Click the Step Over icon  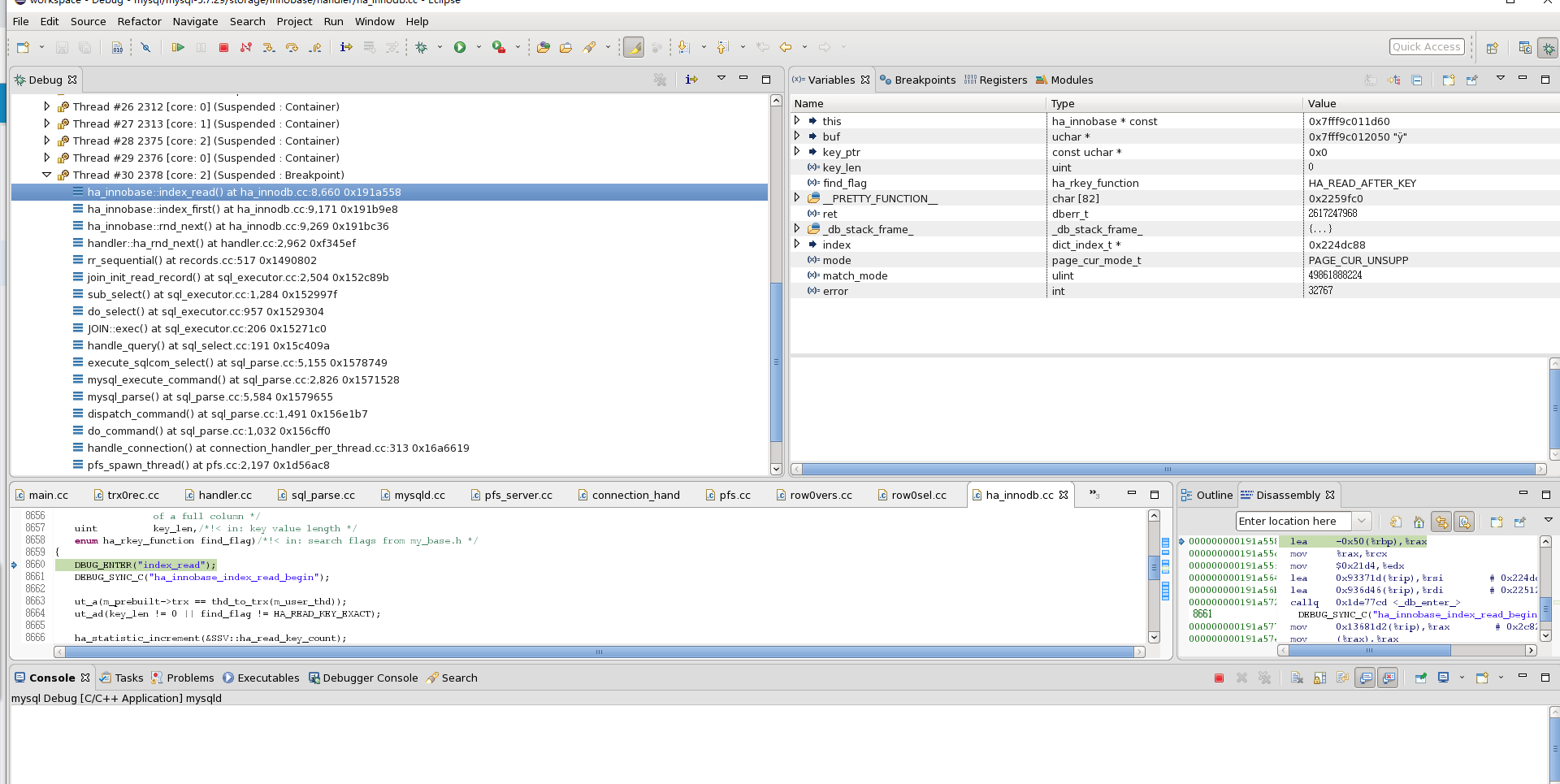292,48
